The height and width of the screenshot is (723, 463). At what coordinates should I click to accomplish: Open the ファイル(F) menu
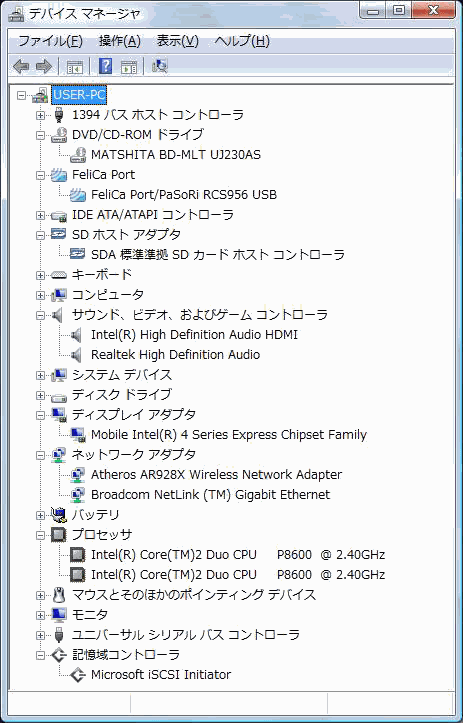pos(50,41)
